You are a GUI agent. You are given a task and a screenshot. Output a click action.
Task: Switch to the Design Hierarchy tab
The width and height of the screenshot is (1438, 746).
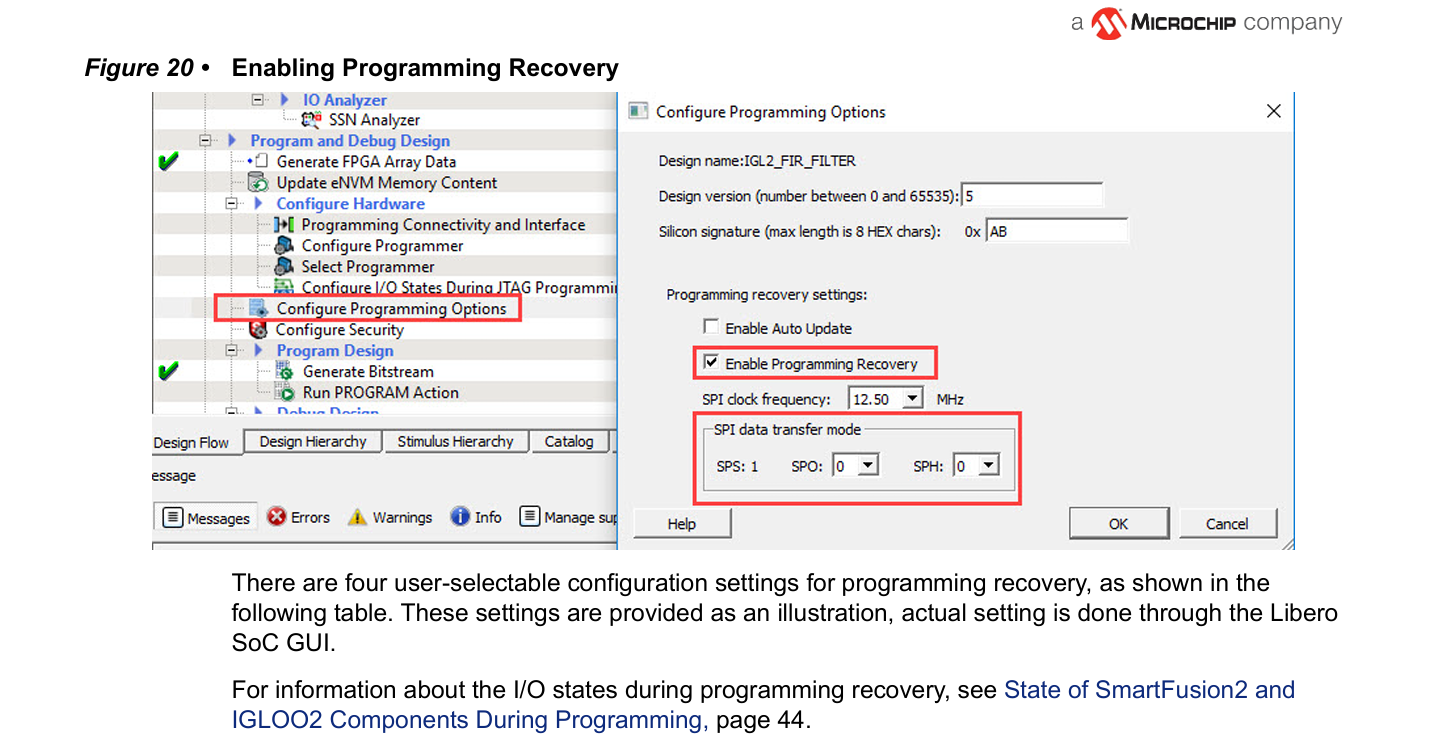pyautogui.click(x=313, y=442)
